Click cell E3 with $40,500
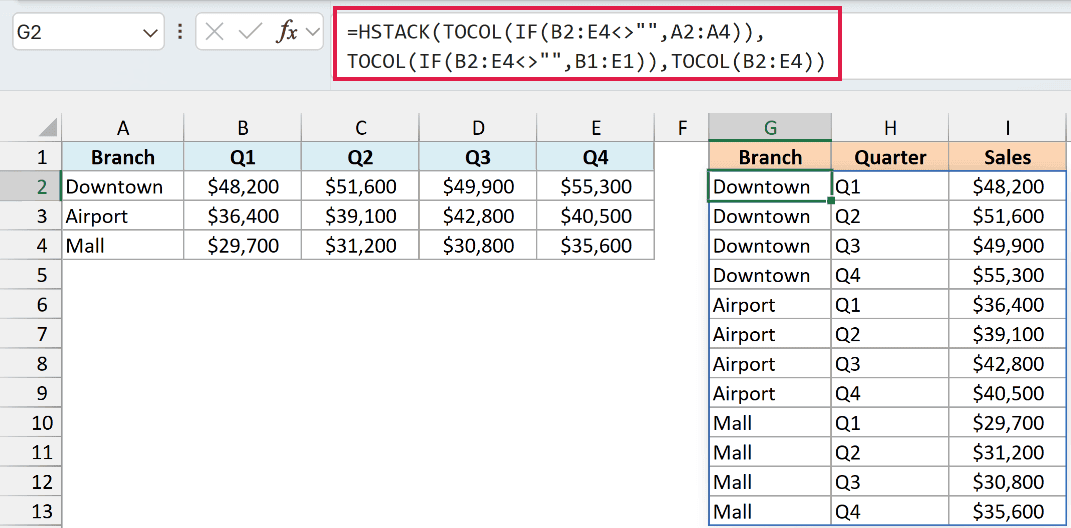The height and width of the screenshot is (528, 1071). [596, 216]
